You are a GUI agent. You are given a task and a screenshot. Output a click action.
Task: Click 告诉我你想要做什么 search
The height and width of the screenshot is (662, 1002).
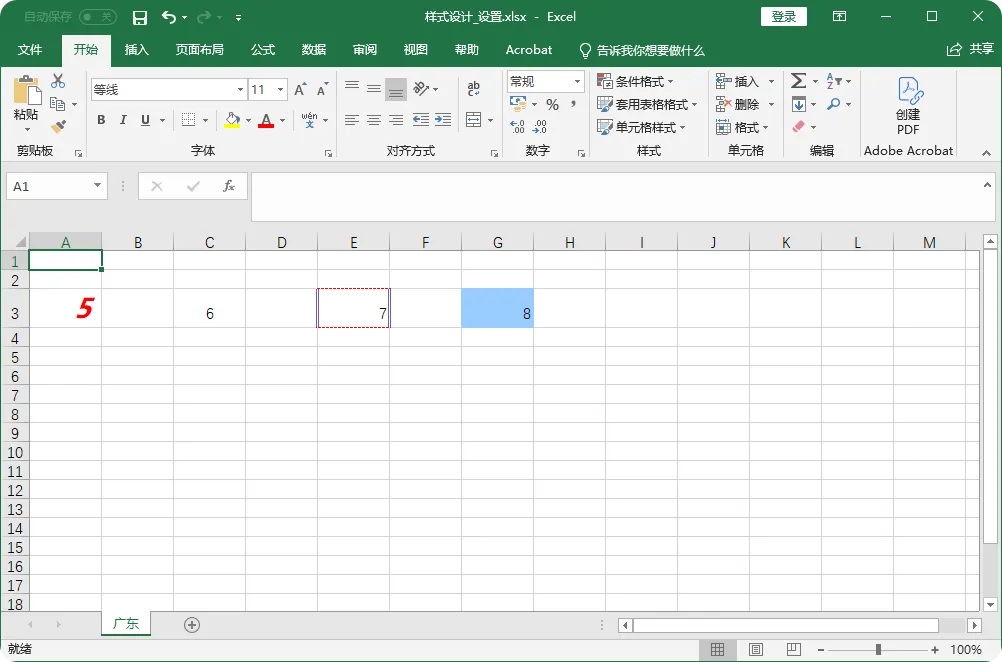642,50
